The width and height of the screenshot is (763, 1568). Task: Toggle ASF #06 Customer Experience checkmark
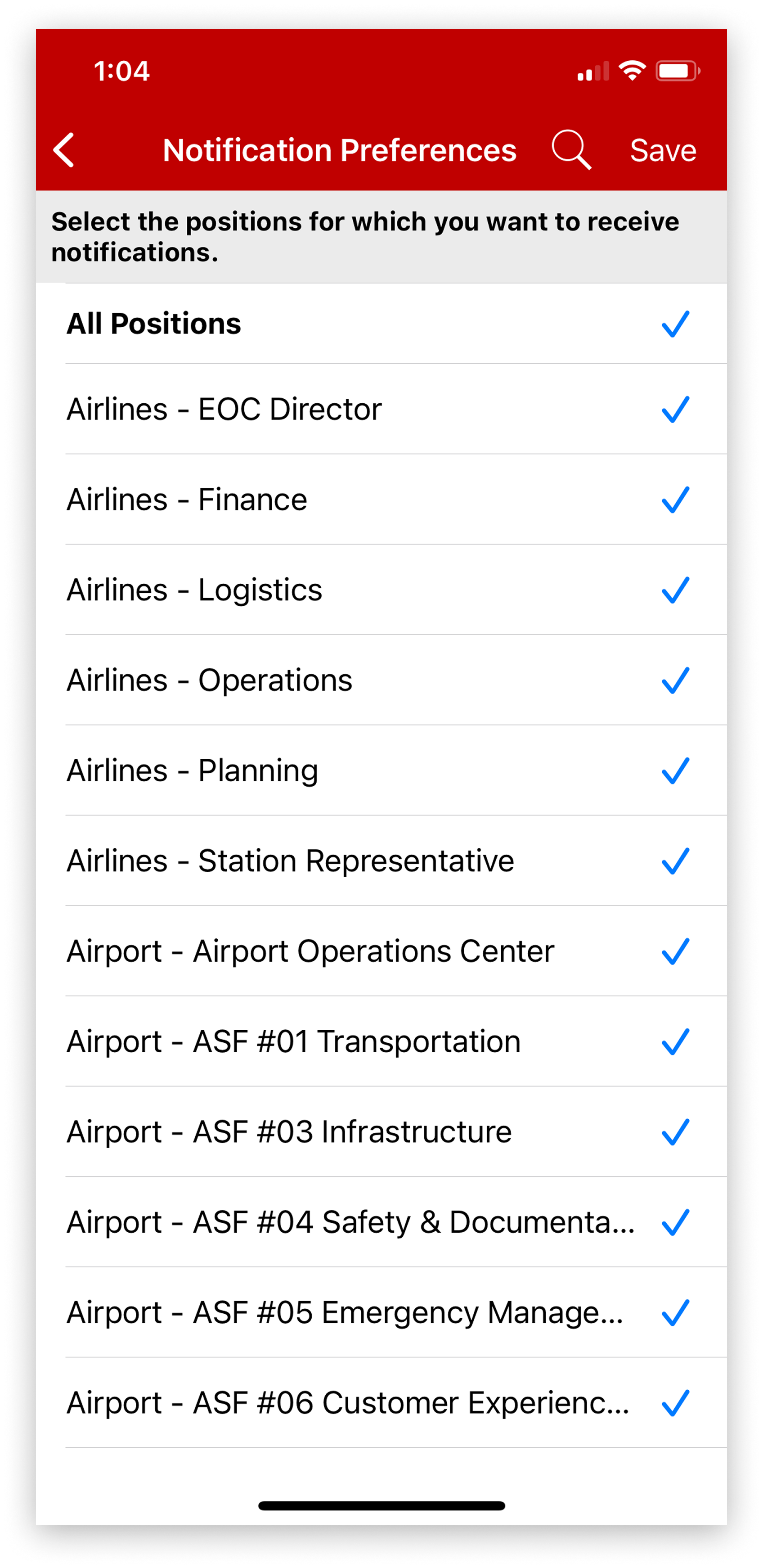(675, 1403)
